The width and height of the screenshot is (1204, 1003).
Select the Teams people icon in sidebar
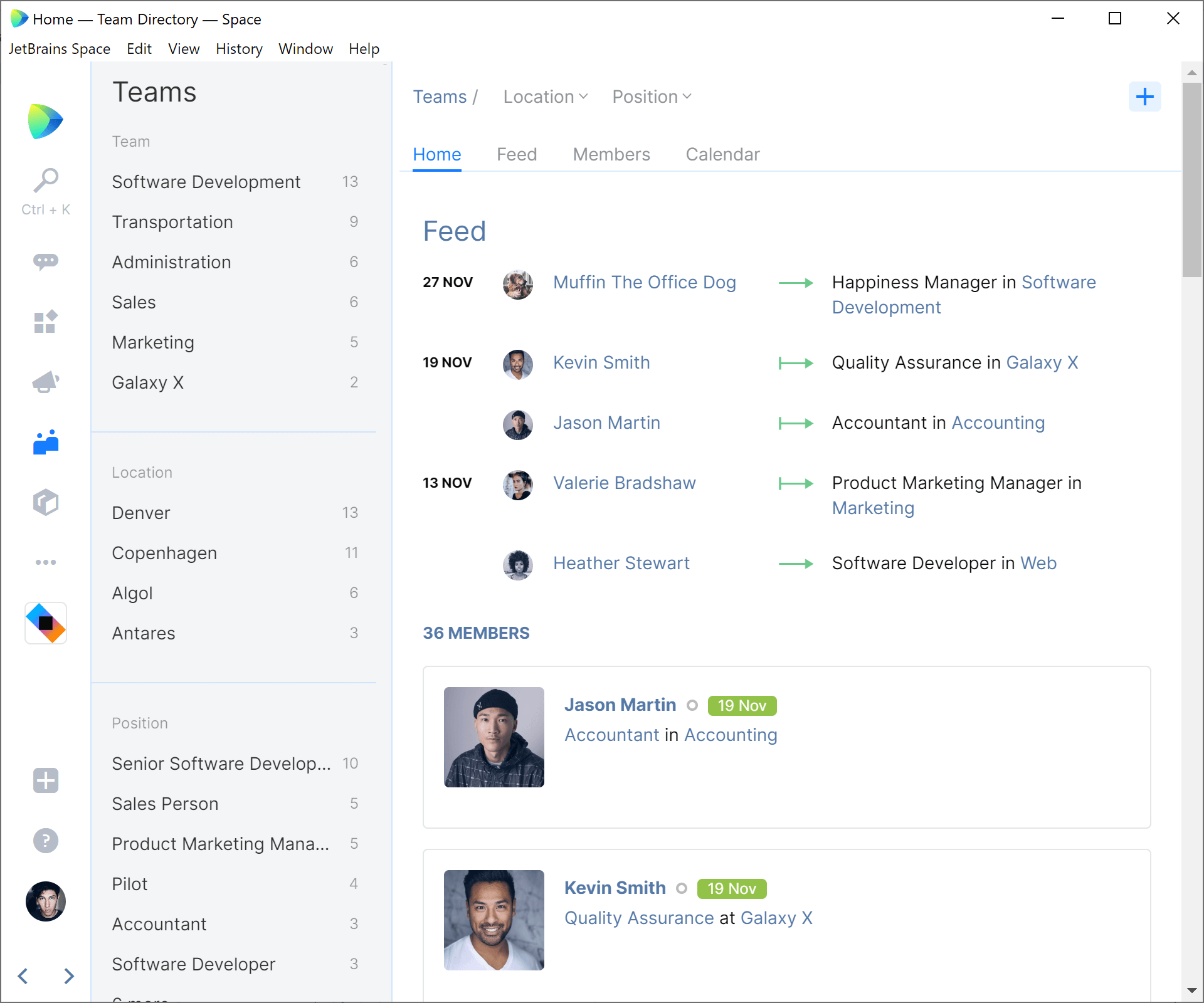point(46,442)
